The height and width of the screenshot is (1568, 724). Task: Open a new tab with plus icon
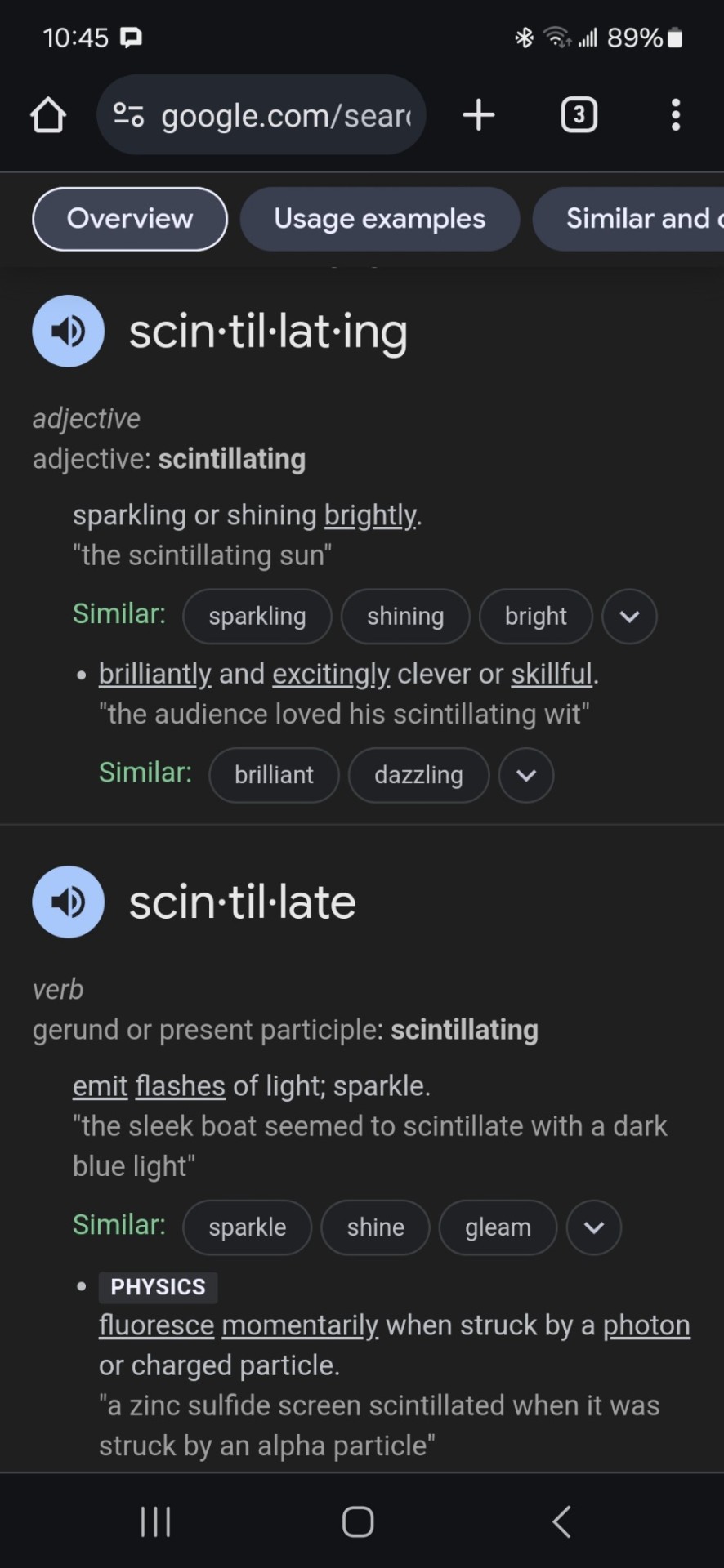coord(479,115)
